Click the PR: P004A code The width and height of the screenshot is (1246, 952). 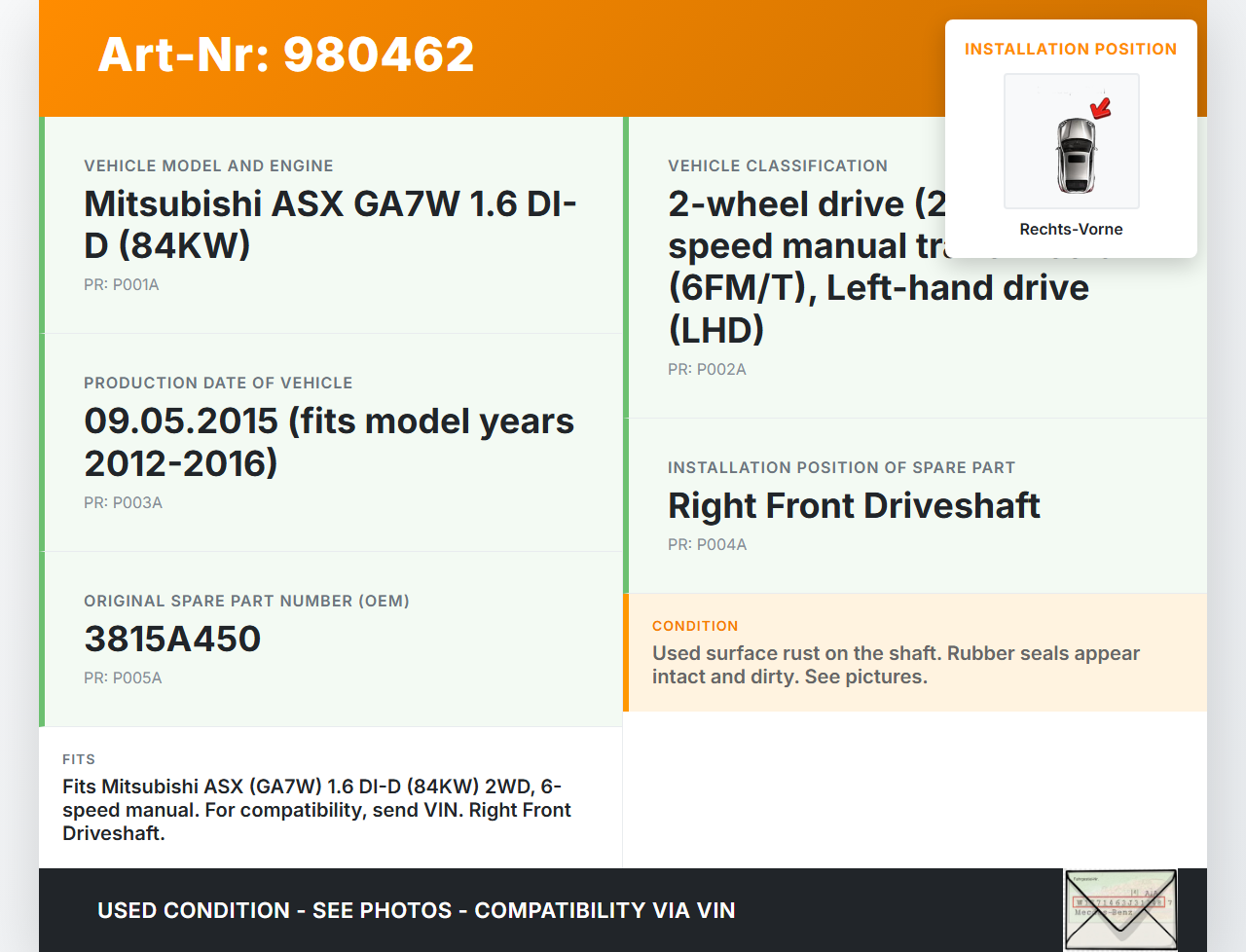coord(707,545)
